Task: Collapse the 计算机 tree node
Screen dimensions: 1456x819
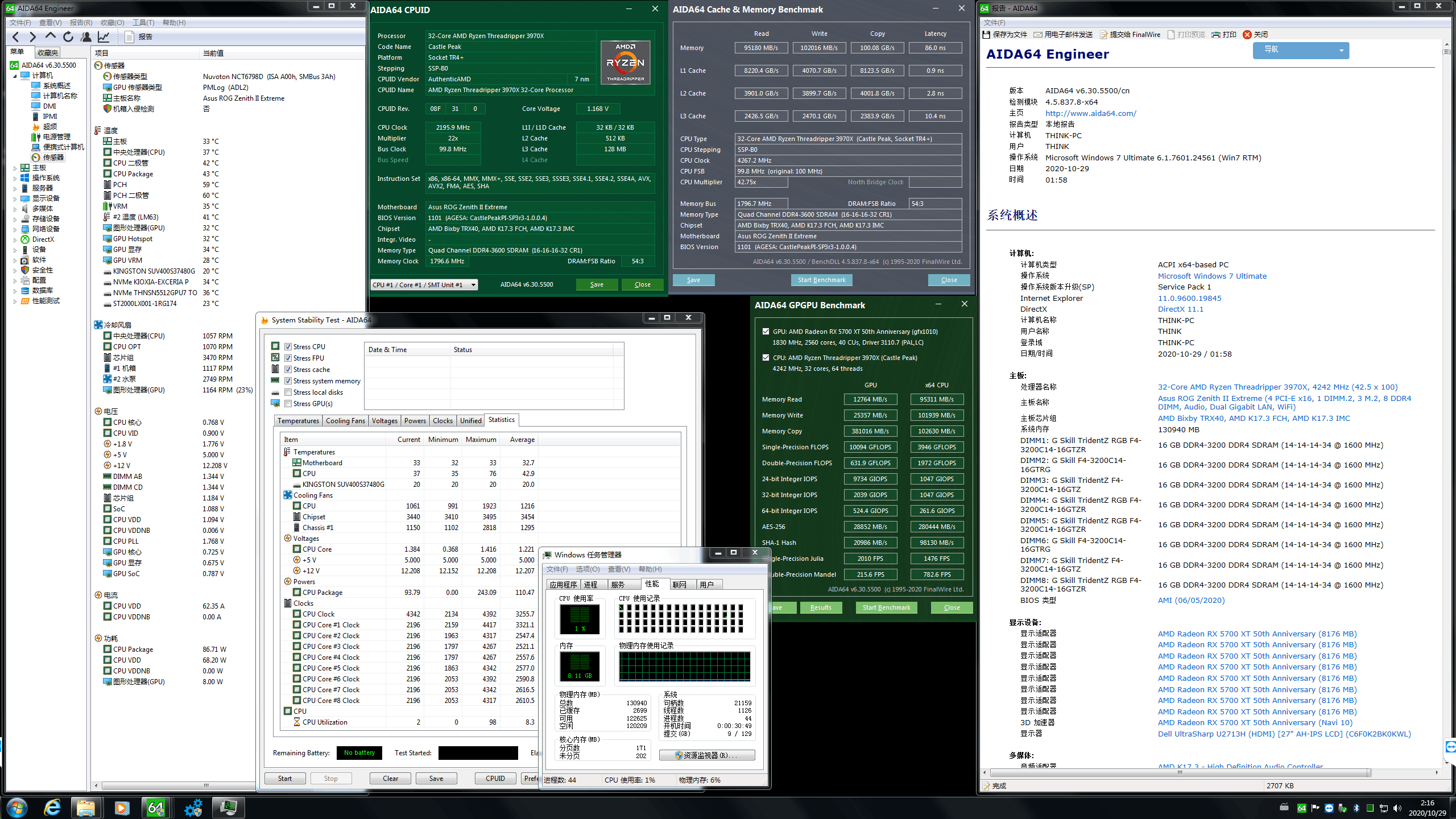Action: click(x=15, y=76)
